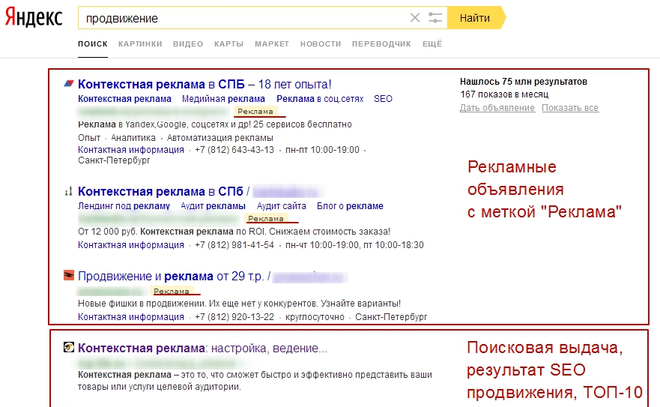This screenshot has height=407, width=660.
Task: Go to the Новости tab
Action: tap(320, 44)
